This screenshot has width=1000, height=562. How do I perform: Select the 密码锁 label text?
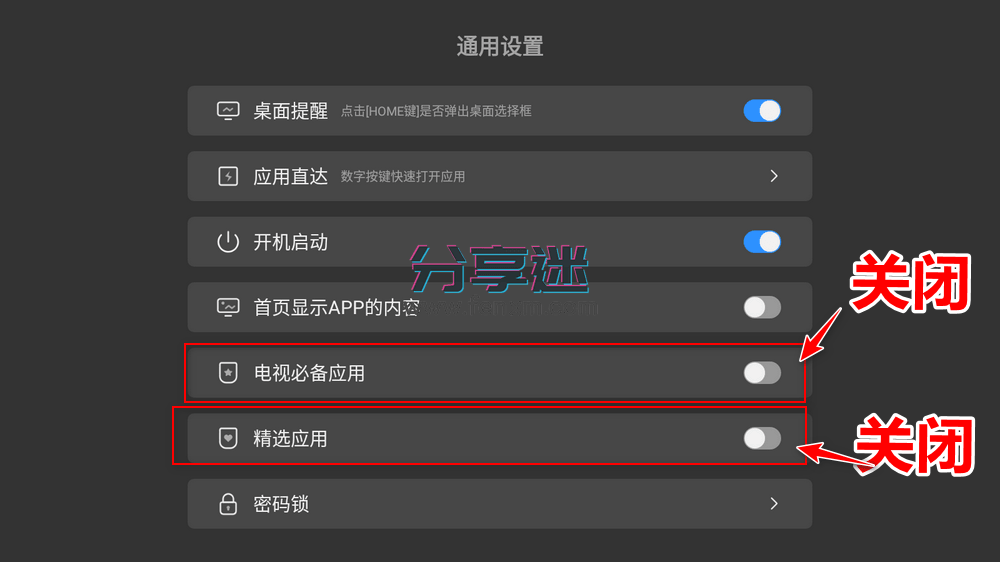281,504
